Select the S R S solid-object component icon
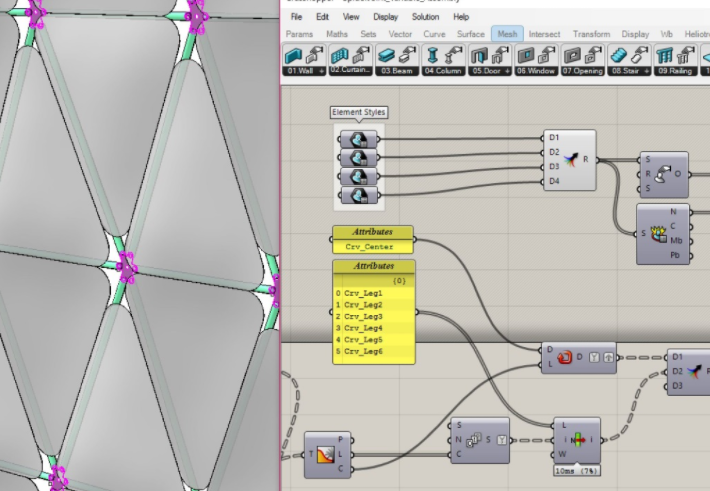Viewport: 710px width, 491px height. click(x=662, y=174)
